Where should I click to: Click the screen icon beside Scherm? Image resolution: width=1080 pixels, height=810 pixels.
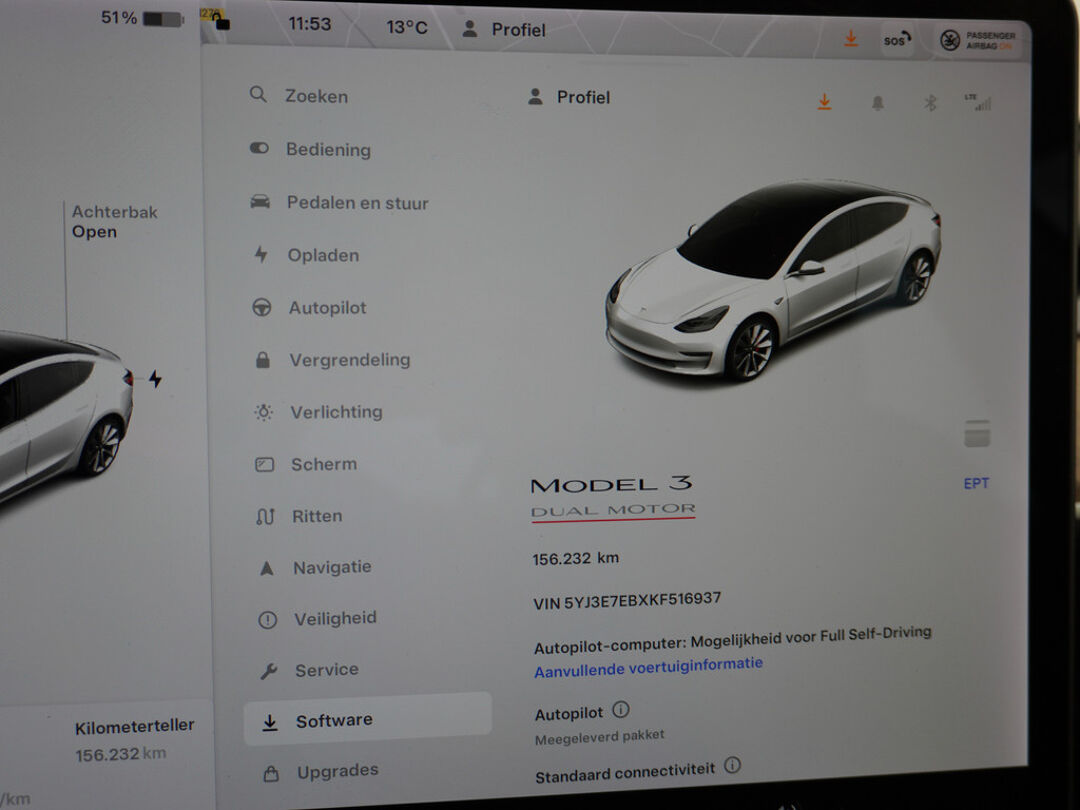click(264, 465)
